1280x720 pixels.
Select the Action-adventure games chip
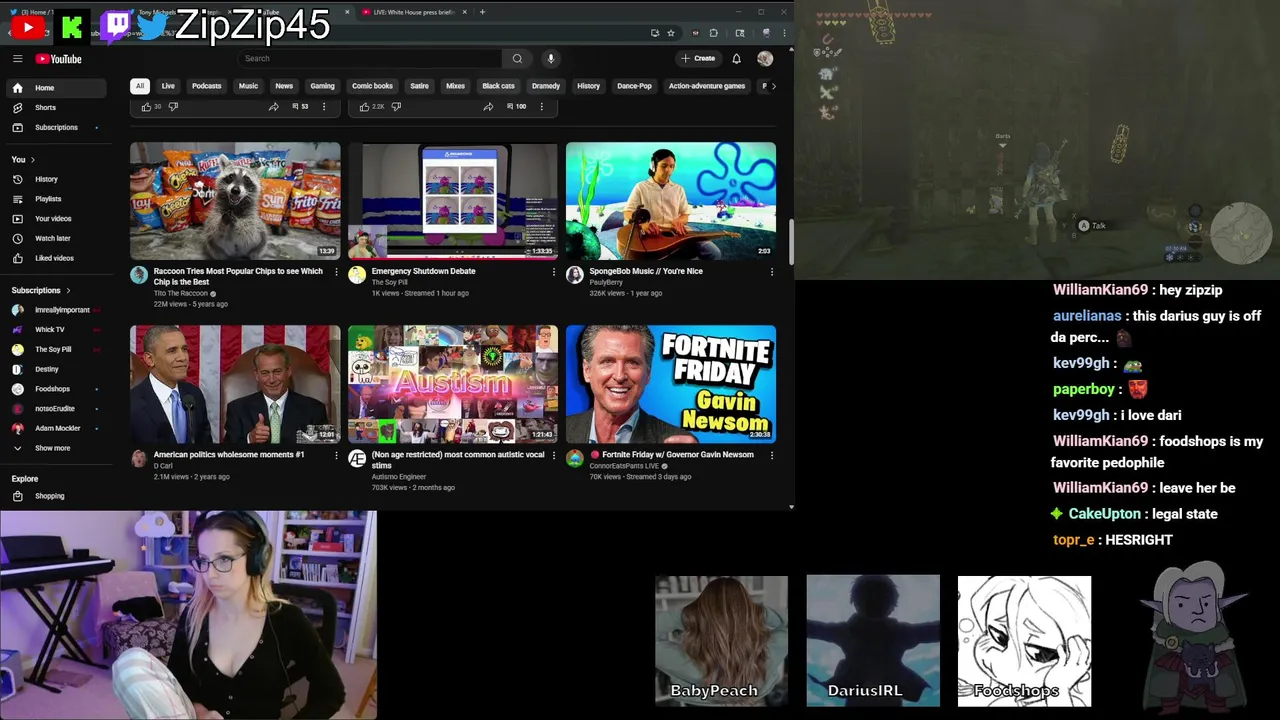[707, 86]
